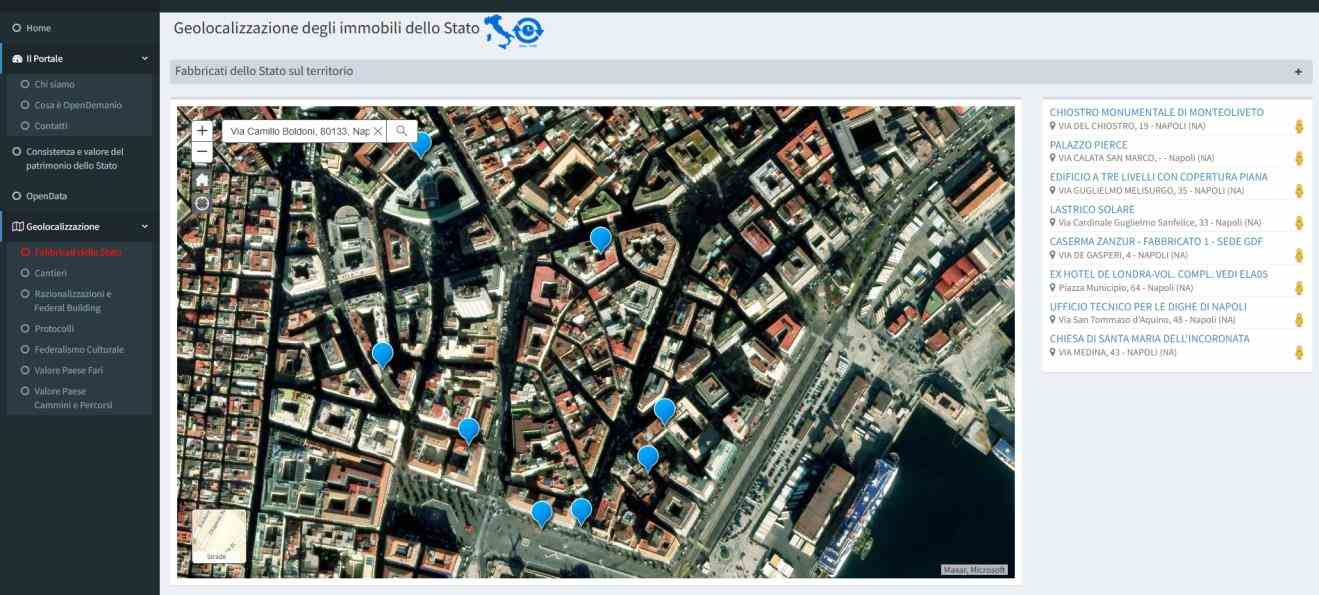
Task: Clear the map address search text
Action: click(x=378, y=131)
